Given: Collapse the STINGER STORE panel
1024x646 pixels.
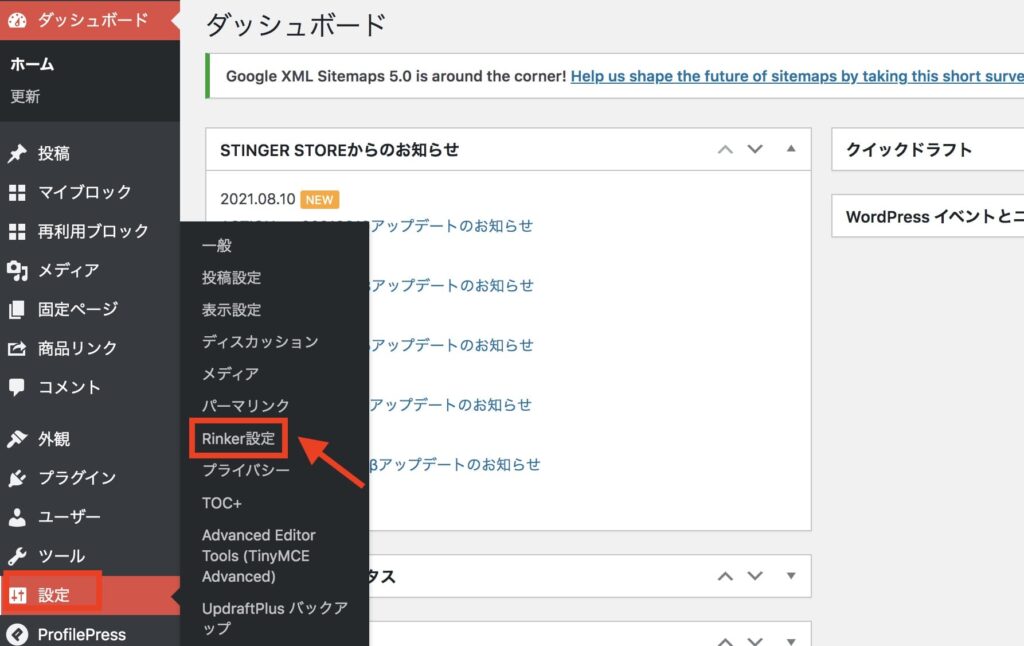Looking at the screenshot, I should [x=791, y=149].
